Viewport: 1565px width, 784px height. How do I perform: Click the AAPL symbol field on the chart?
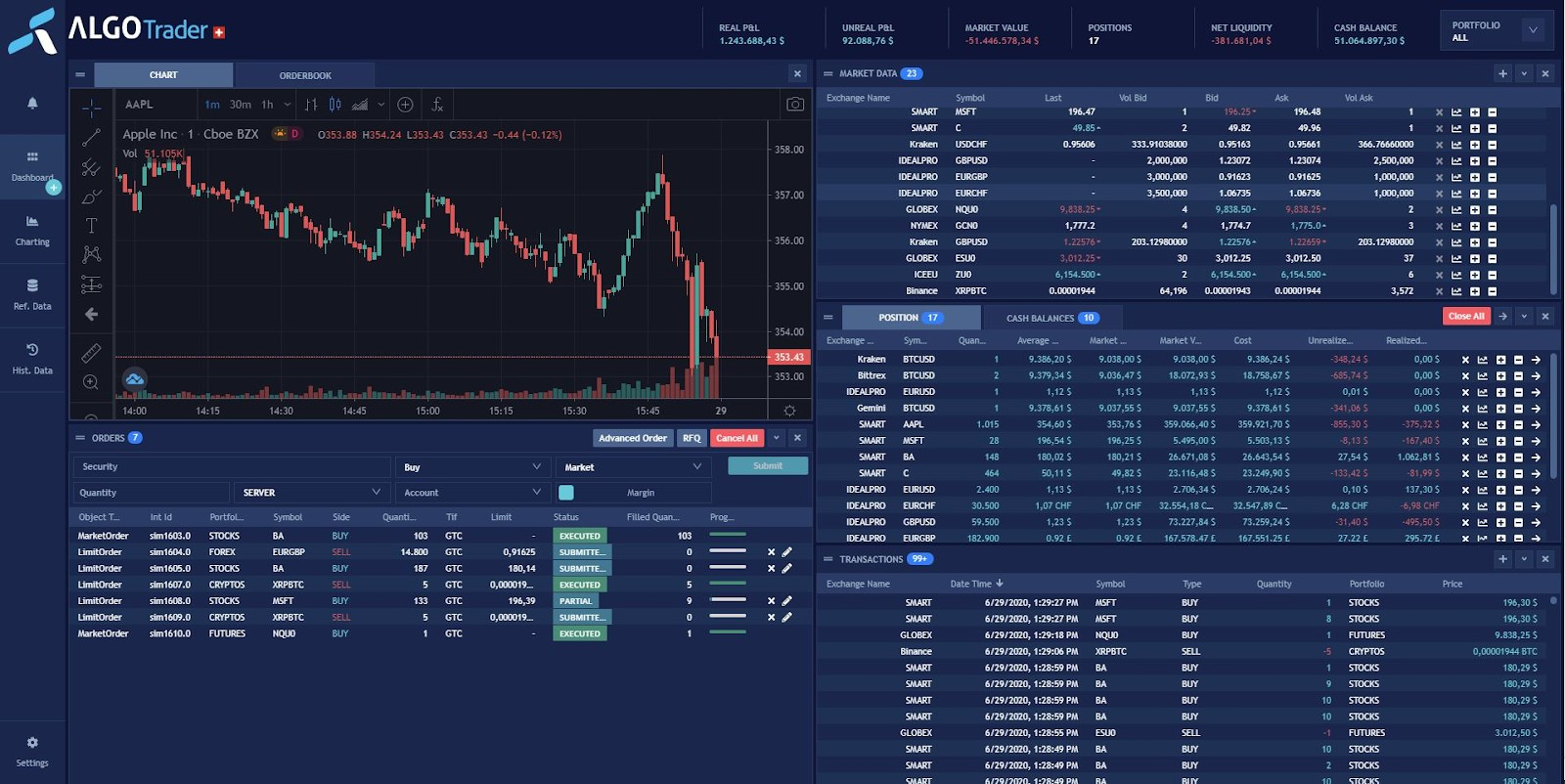156,105
